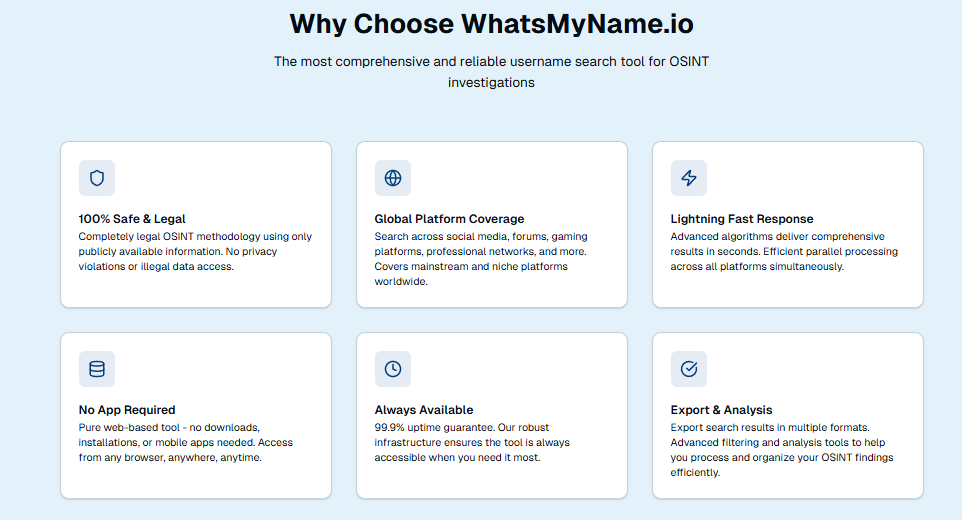Click the 'Export search results in multiple formats' description
The image size is (962, 520).
tap(782, 449)
